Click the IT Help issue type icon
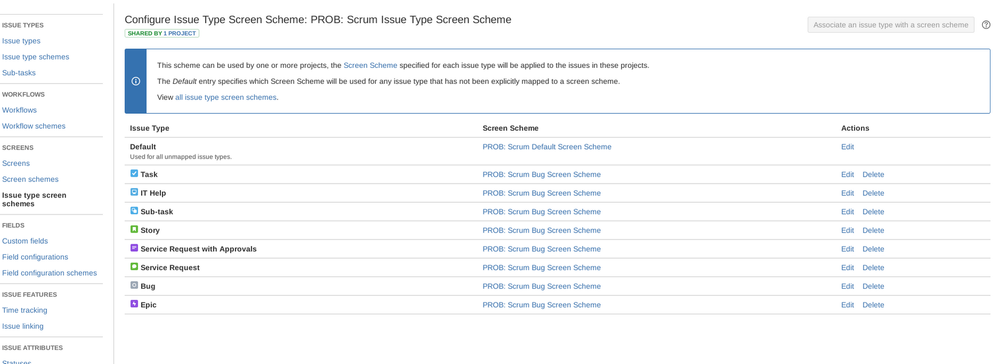This screenshot has height=364, width=999. (134, 192)
